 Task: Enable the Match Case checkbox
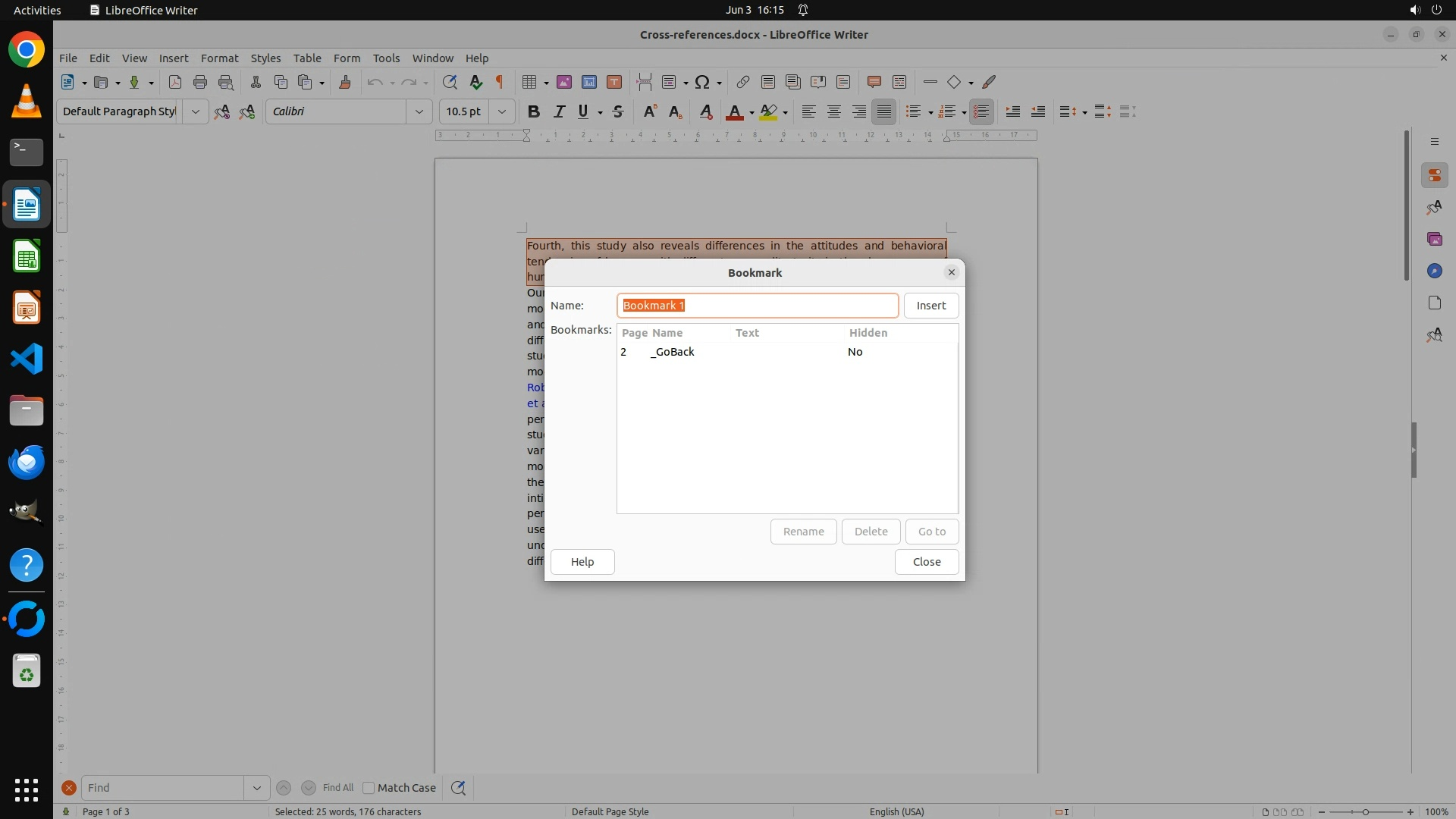point(369,787)
